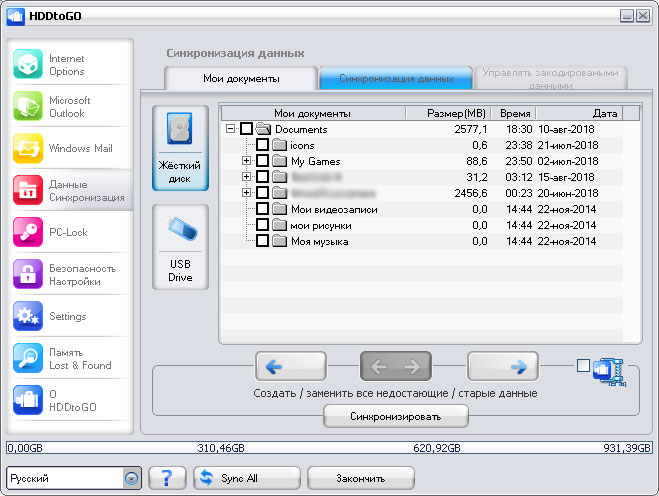Switch to Мои документы tab
The width and height of the screenshot is (659, 496).
tap(241, 78)
